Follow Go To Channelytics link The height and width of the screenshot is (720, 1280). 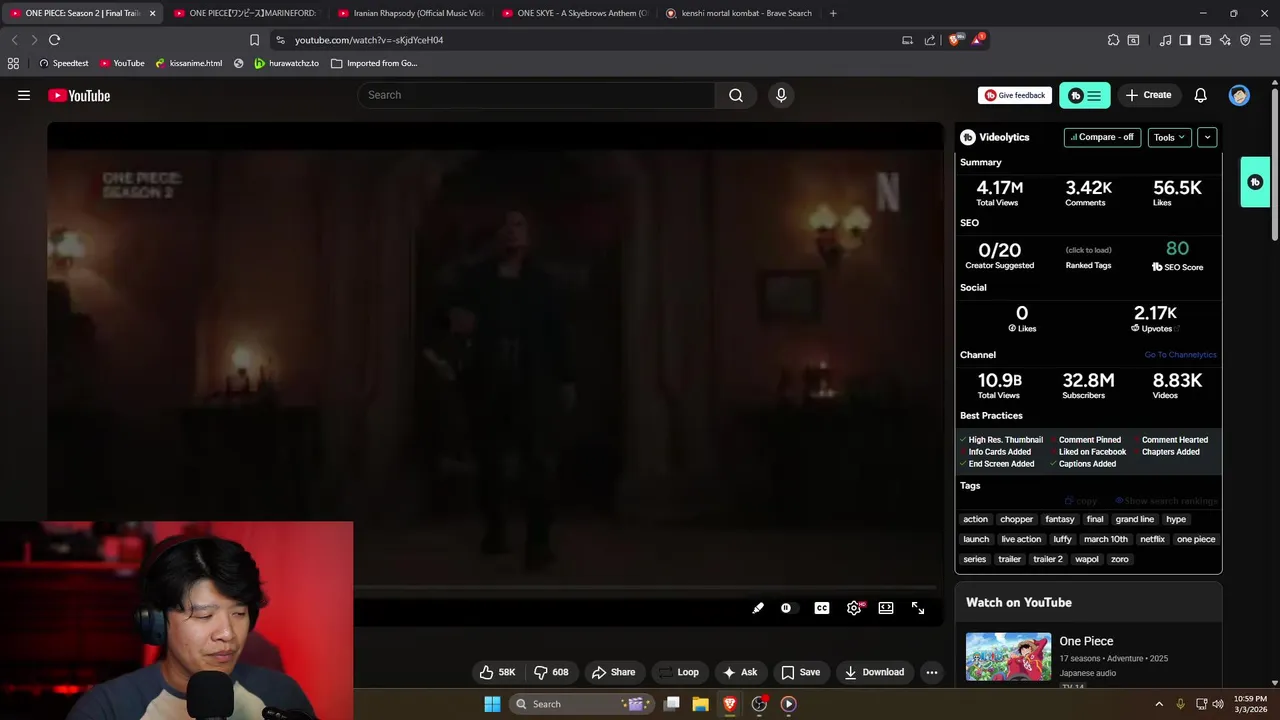1180,355
